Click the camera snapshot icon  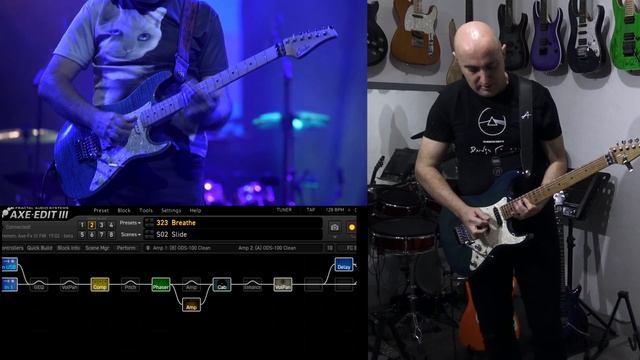[335, 227]
